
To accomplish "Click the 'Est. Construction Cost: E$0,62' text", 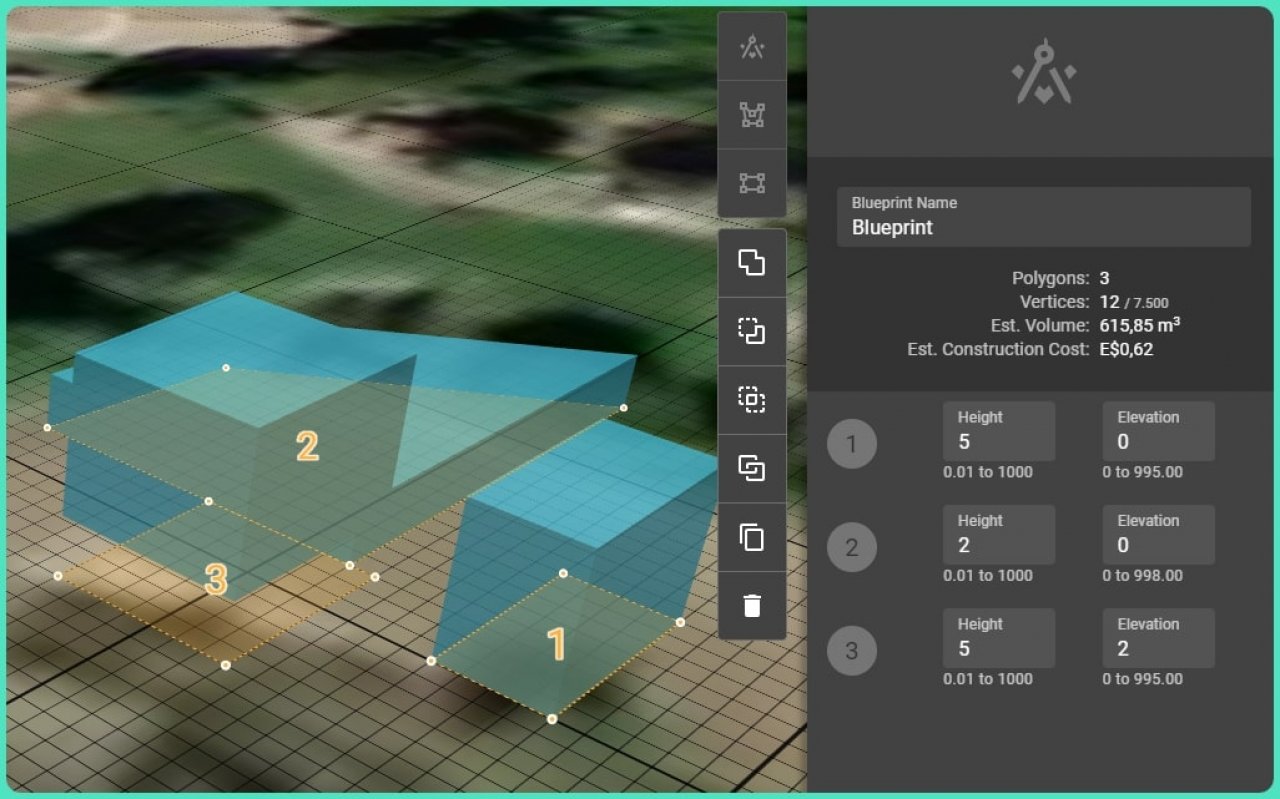I will (x=1030, y=349).
